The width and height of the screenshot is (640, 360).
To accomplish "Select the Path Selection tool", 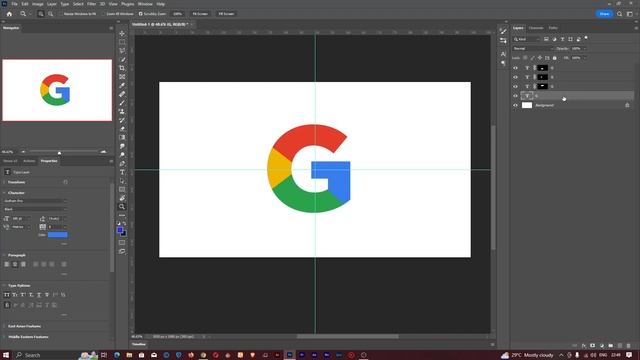I will point(122,181).
